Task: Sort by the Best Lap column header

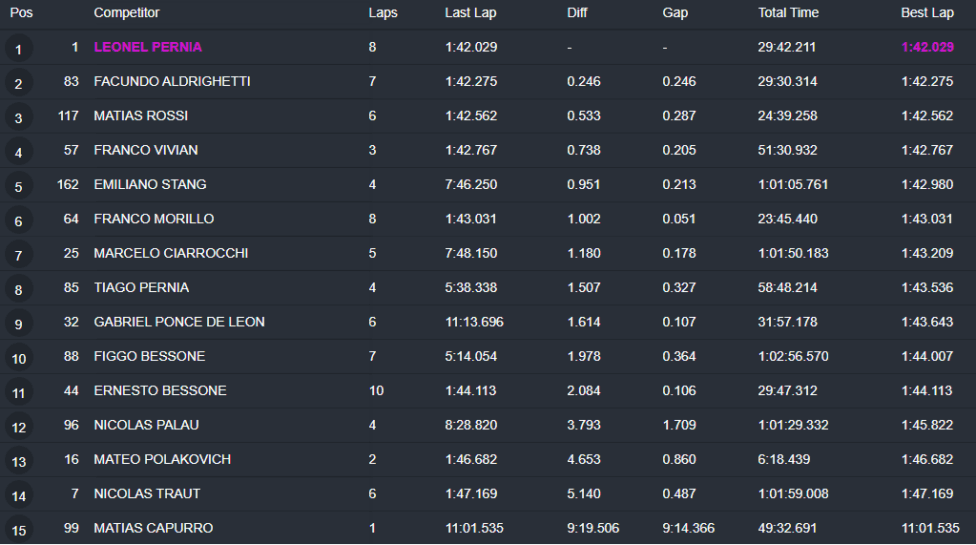Action: click(x=927, y=13)
